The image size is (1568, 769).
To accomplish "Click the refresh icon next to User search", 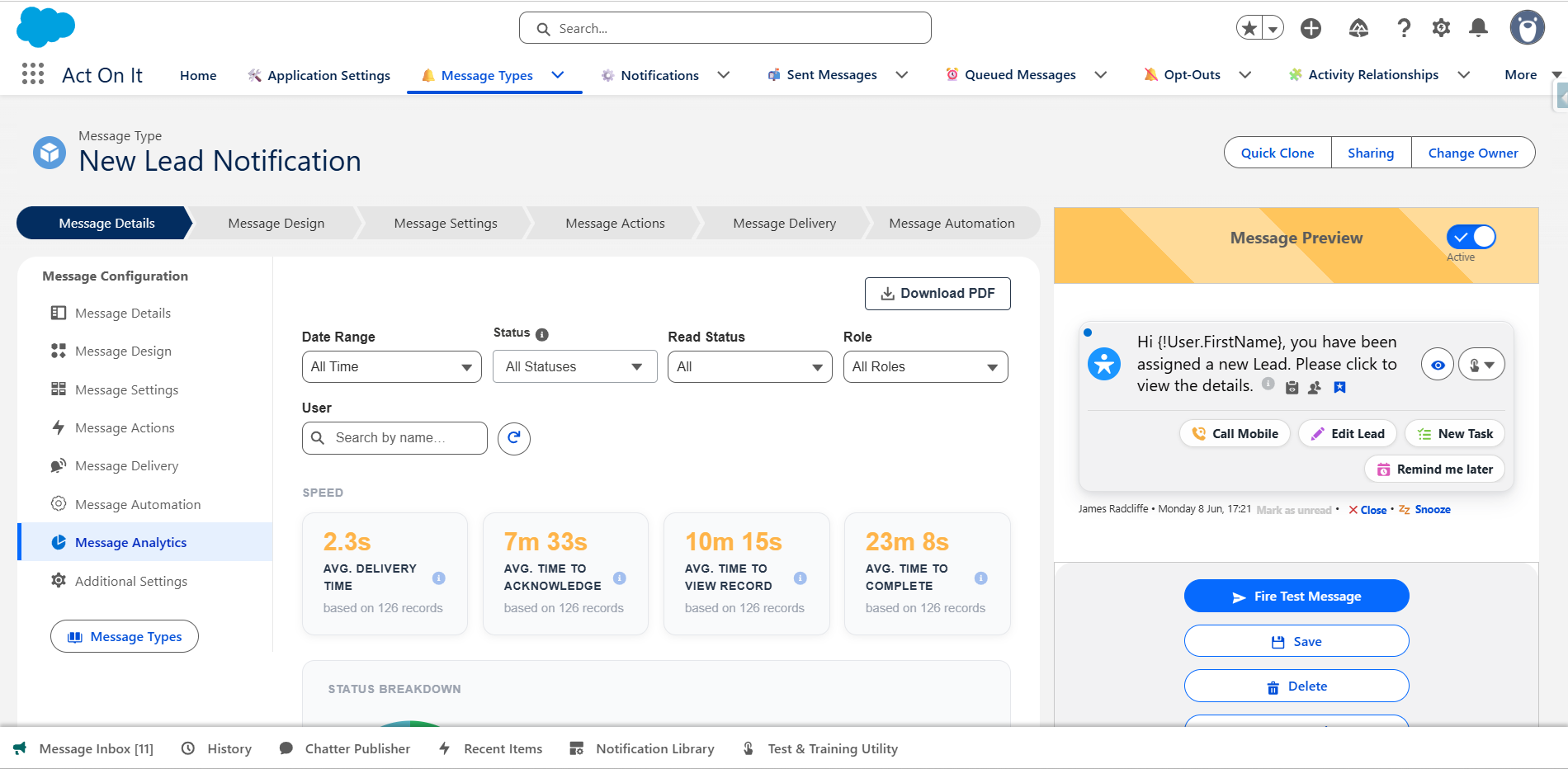I will 513,438.
